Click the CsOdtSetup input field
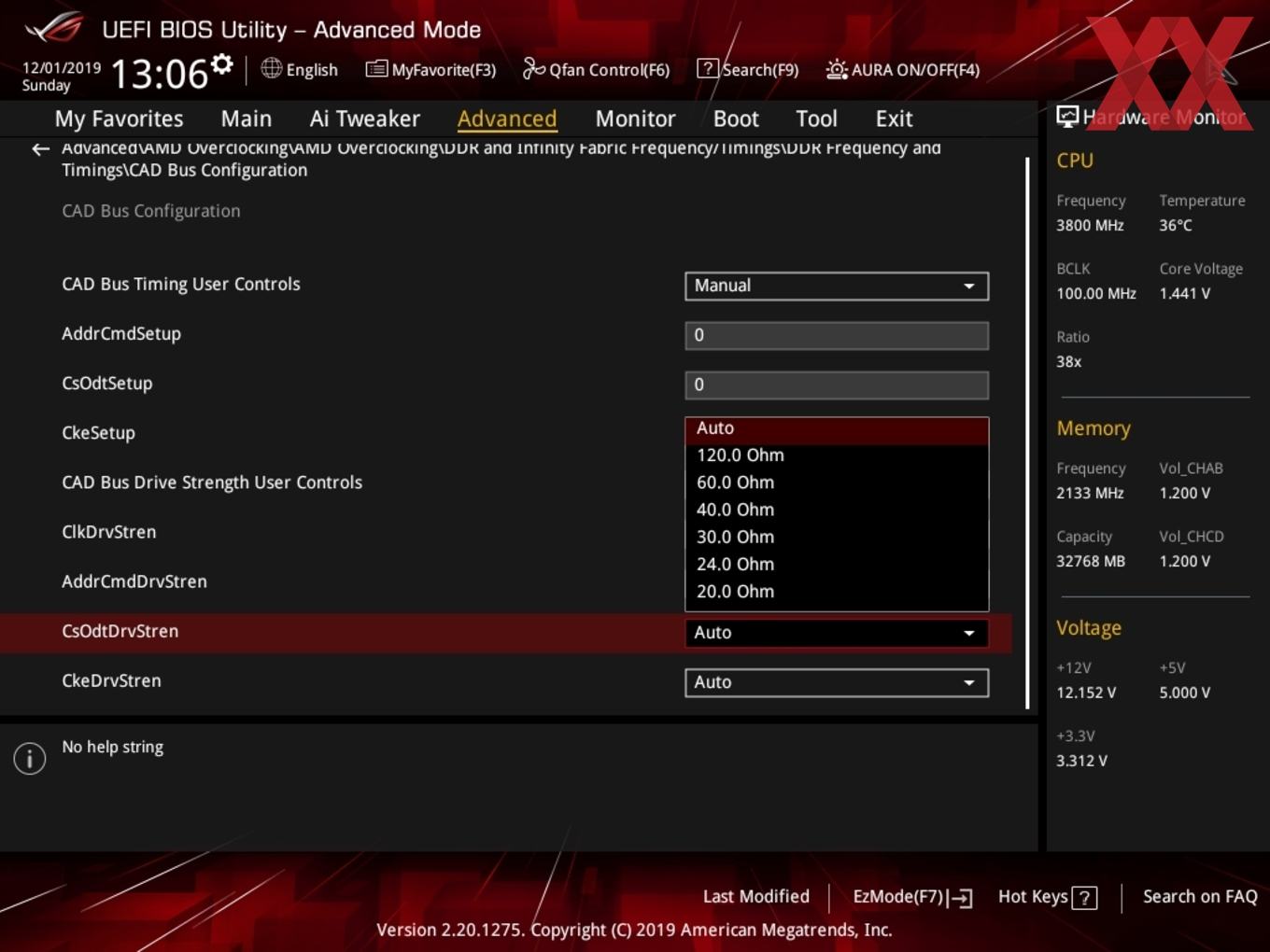 point(837,385)
